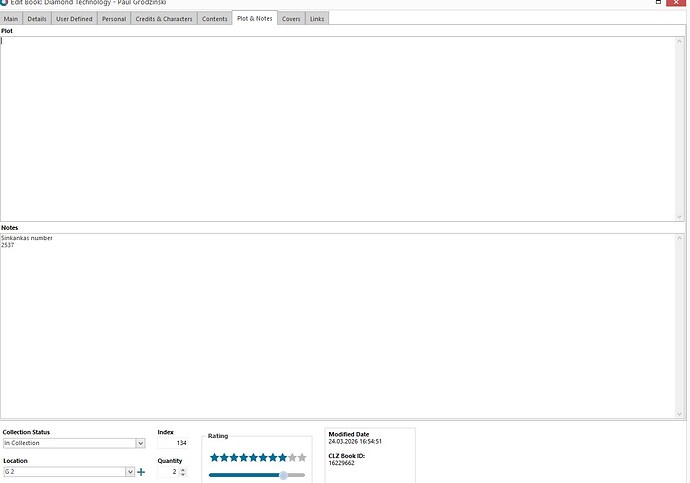Expand the Collection Status dropdown
Screen dimensions: 690x483
coord(140,443)
